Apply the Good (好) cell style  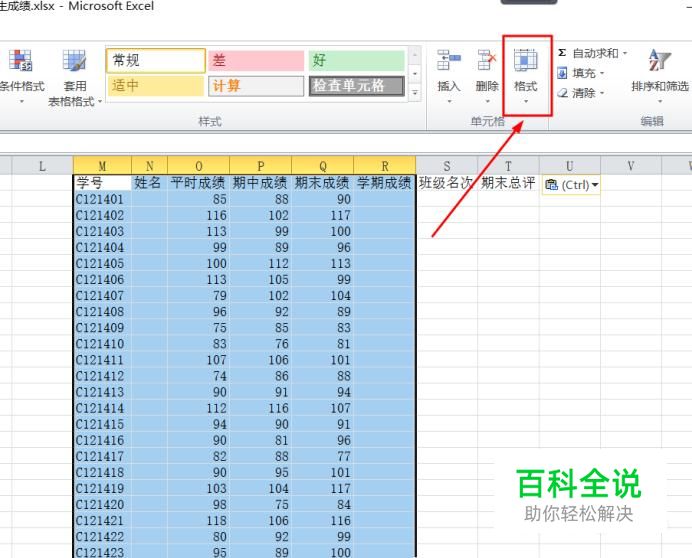(357, 60)
